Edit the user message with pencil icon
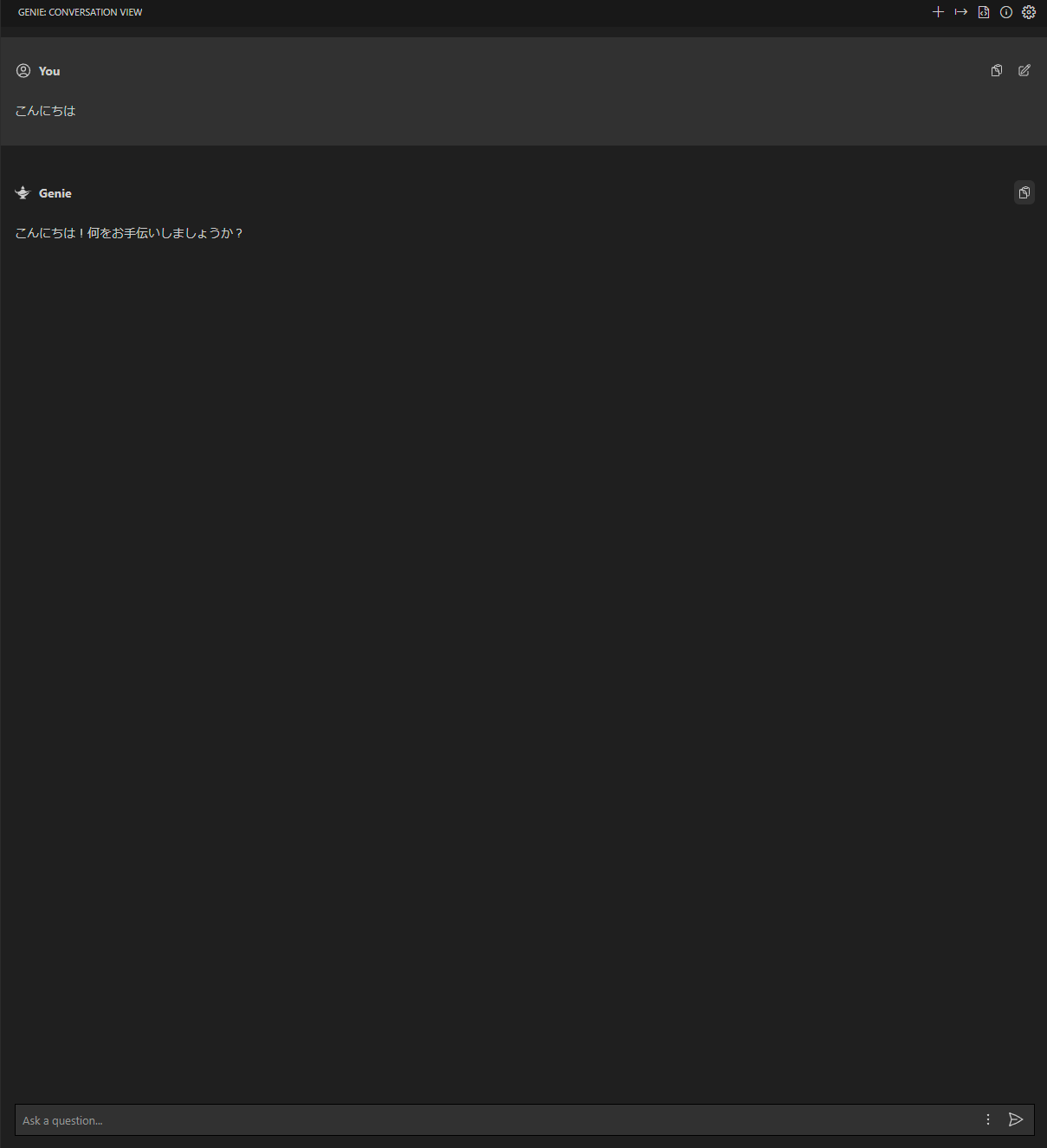Image resolution: width=1047 pixels, height=1148 pixels. coord(1024,71)
